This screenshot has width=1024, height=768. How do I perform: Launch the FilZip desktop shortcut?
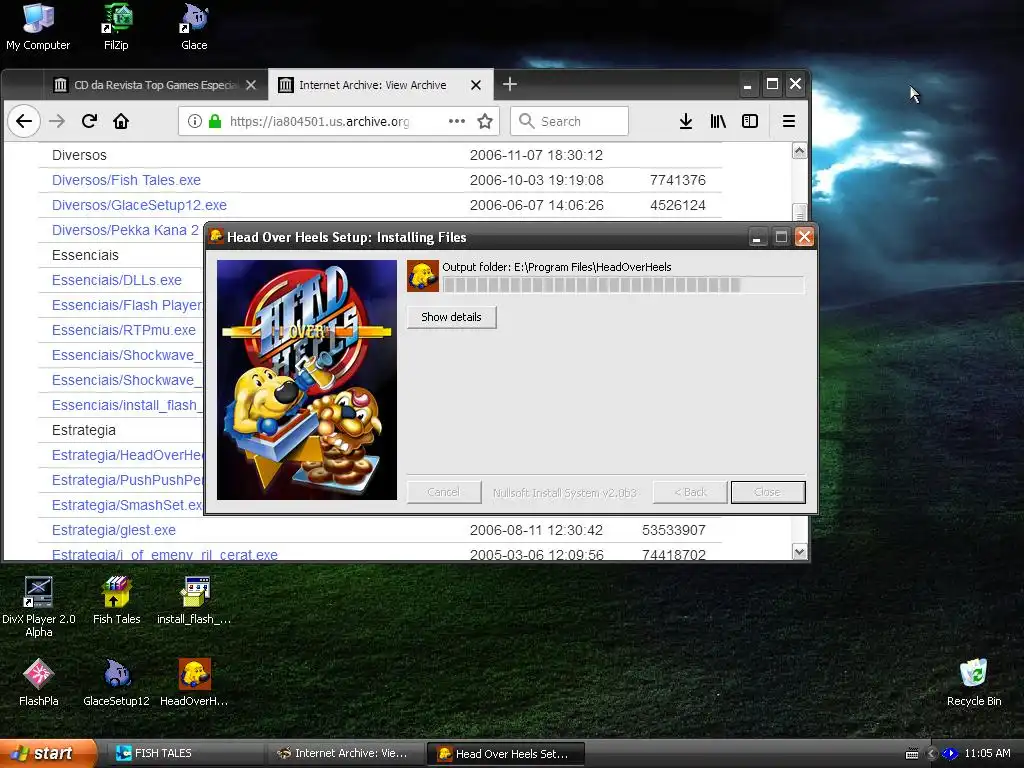(x=116, y=26)
